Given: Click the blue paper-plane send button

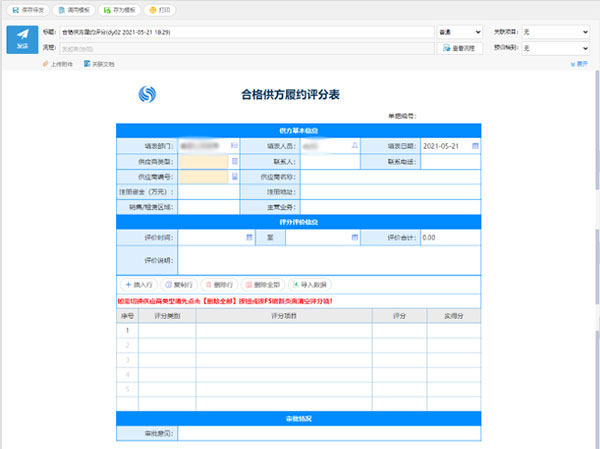Looking at the screenshot, I should [x=22, y=39].
